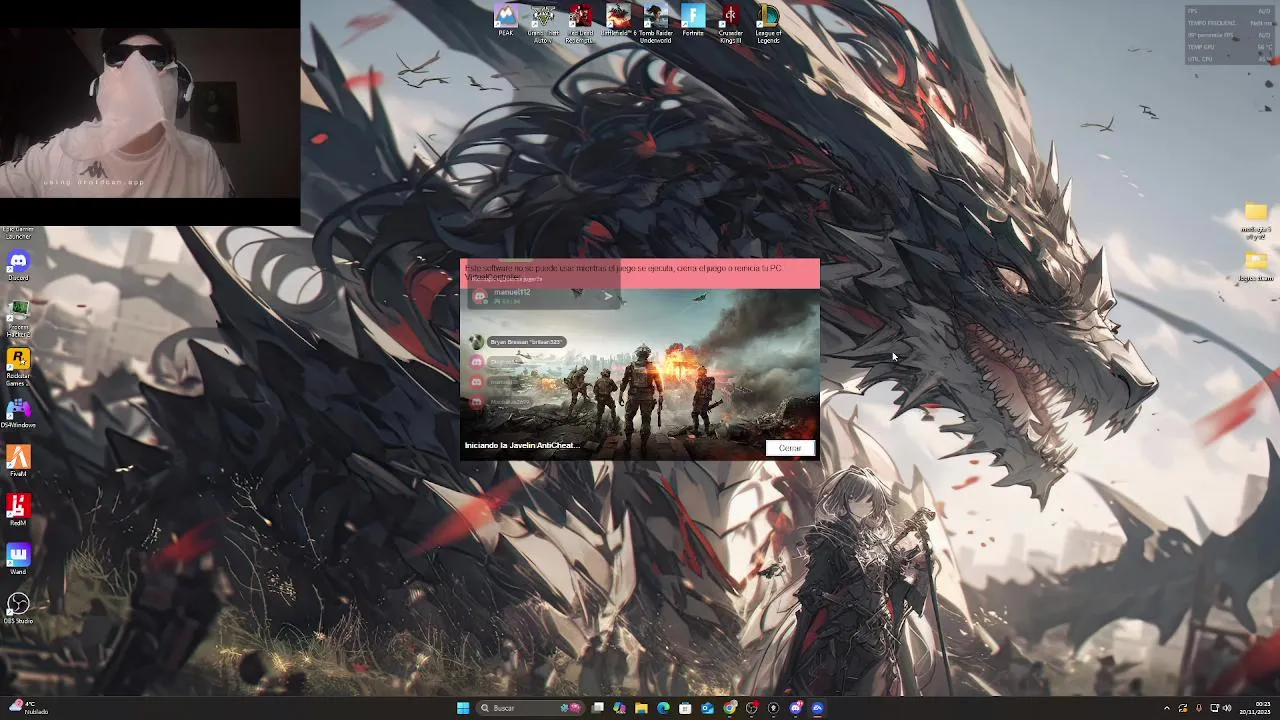Launch Grand Theft Auto V shortcut
Viewport: 1280px width, 720px height.
point(543,23)
